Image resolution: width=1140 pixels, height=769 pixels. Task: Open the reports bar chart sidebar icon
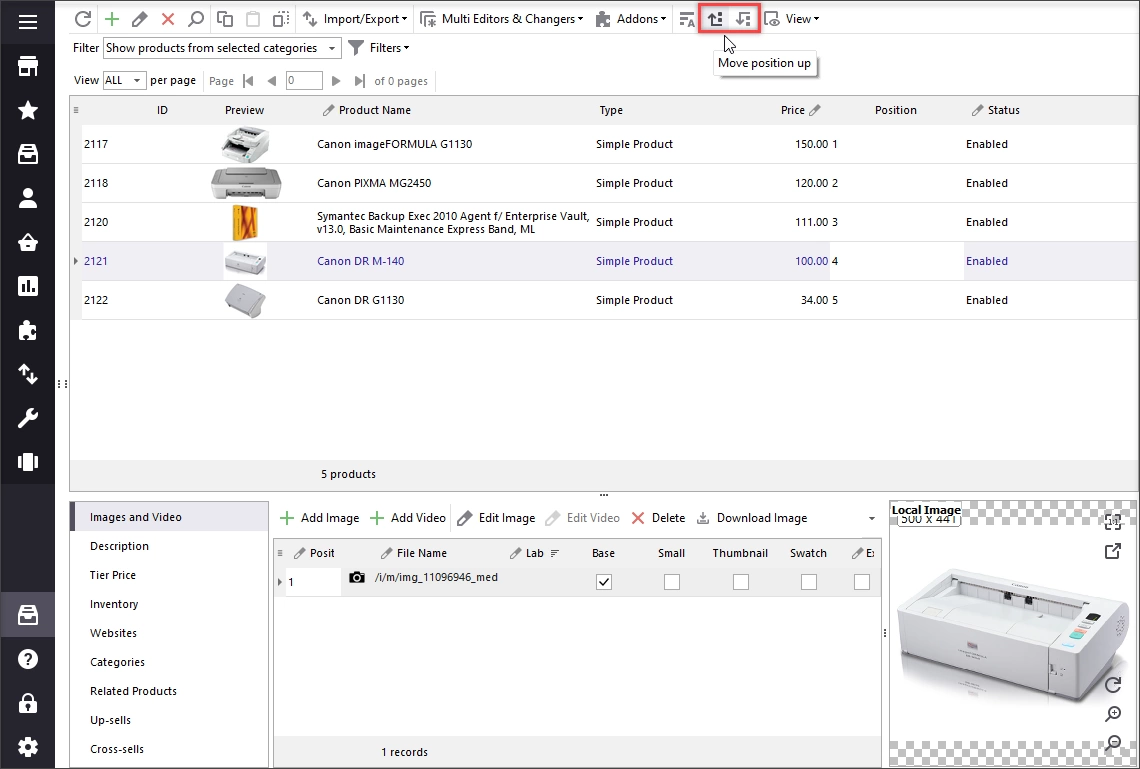tap(28, 286)
